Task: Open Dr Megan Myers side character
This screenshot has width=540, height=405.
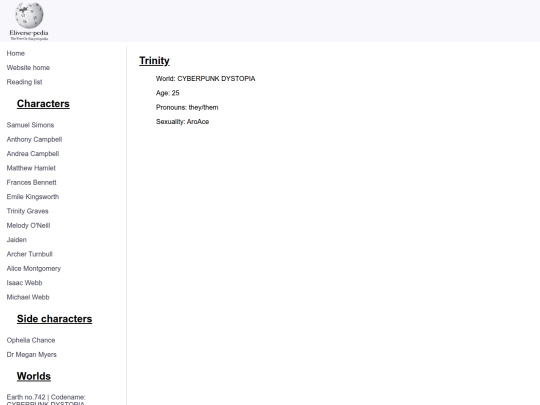Action: point(32,355)
